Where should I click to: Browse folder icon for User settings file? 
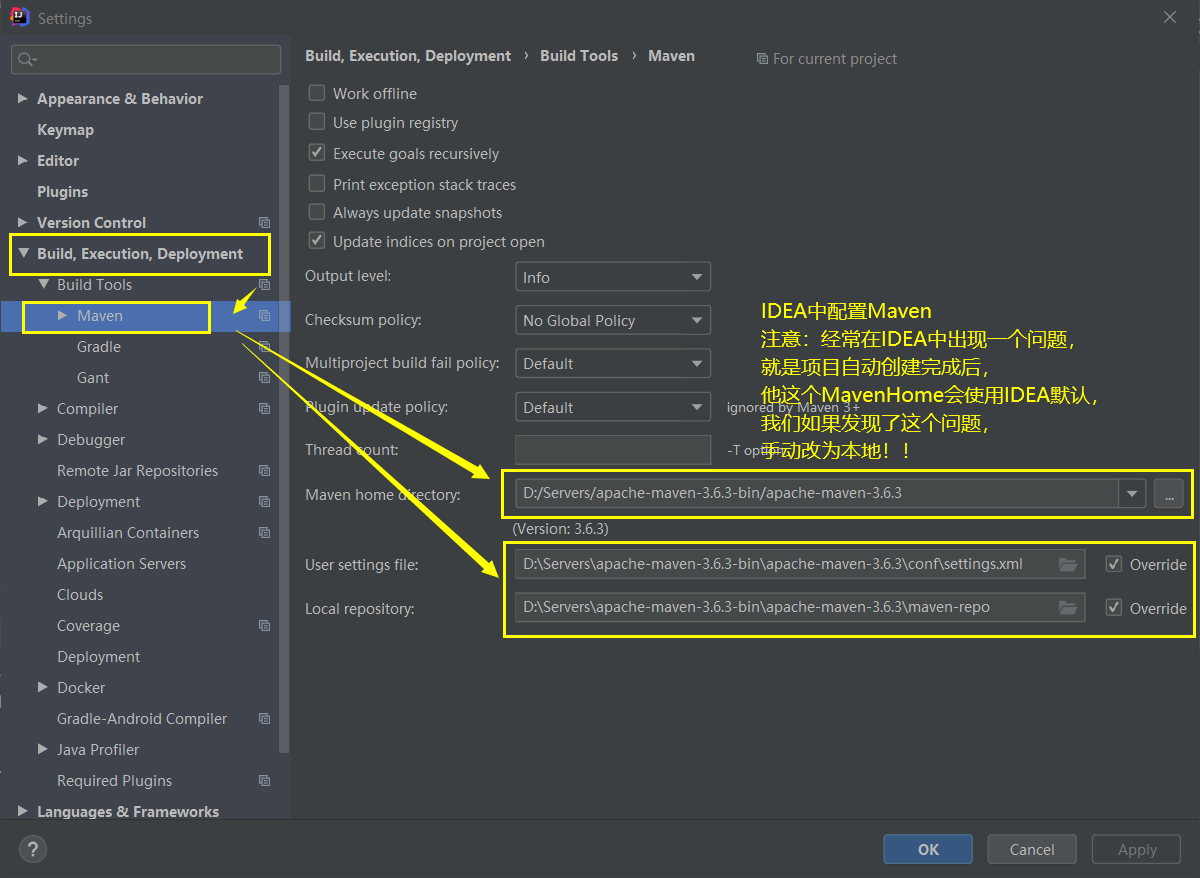coord(1067,564)
